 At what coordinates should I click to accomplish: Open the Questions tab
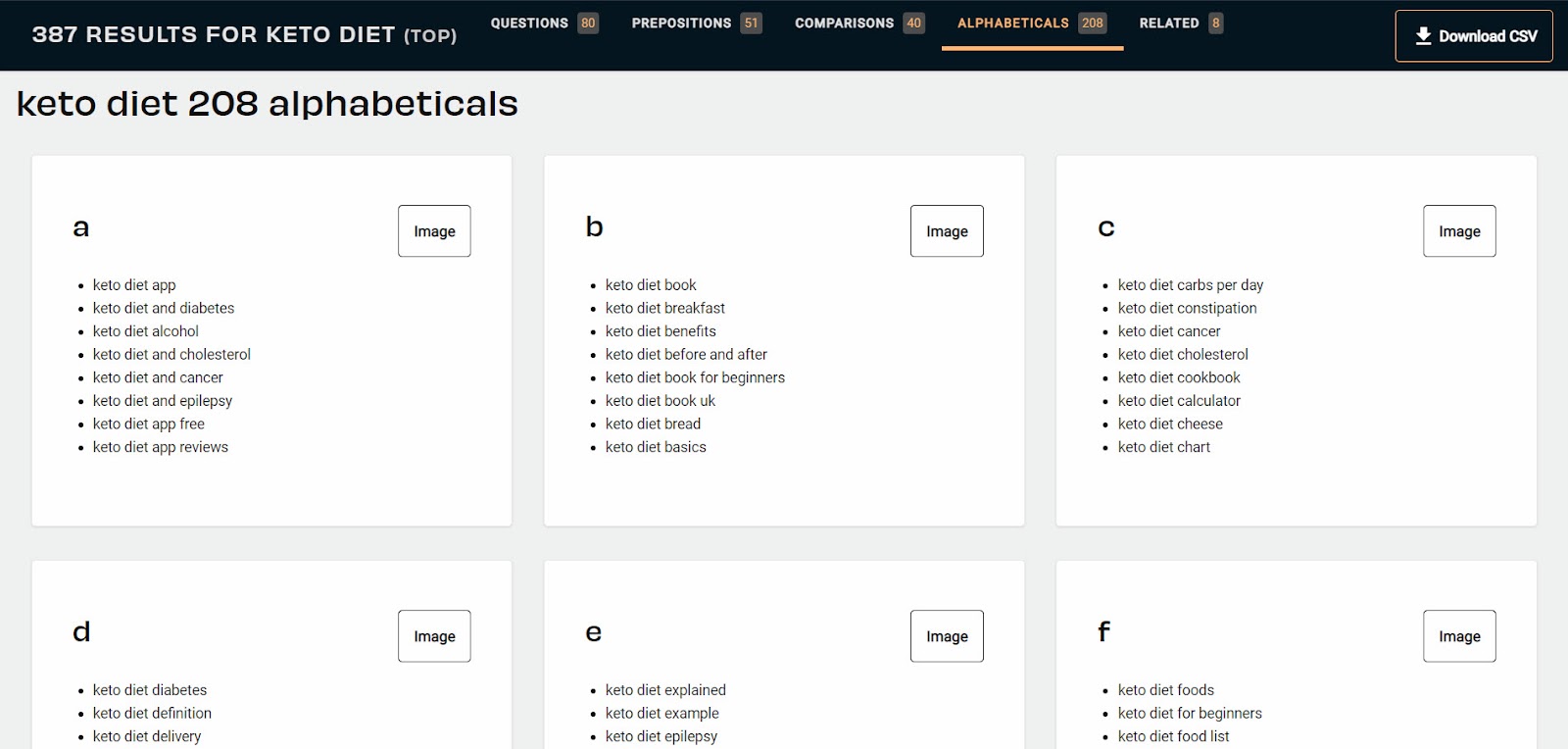click(x=544, y=23)
